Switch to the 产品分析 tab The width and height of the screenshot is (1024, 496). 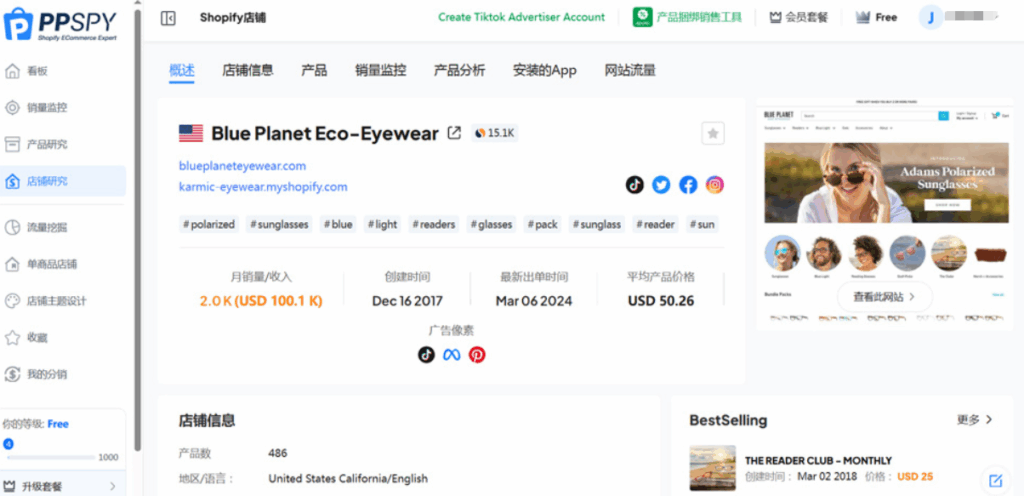click(460, 70)
